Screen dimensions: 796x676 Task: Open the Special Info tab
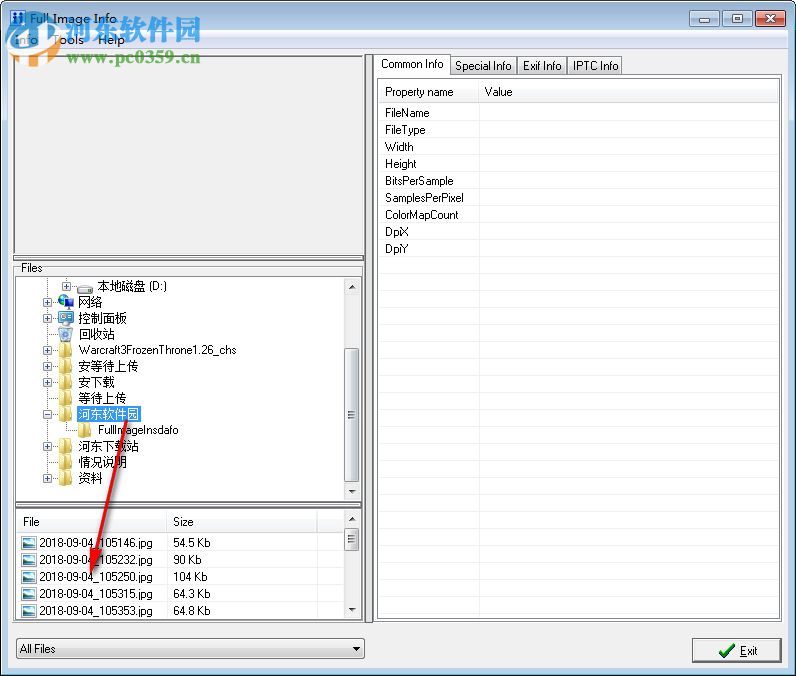click(483, 66)
